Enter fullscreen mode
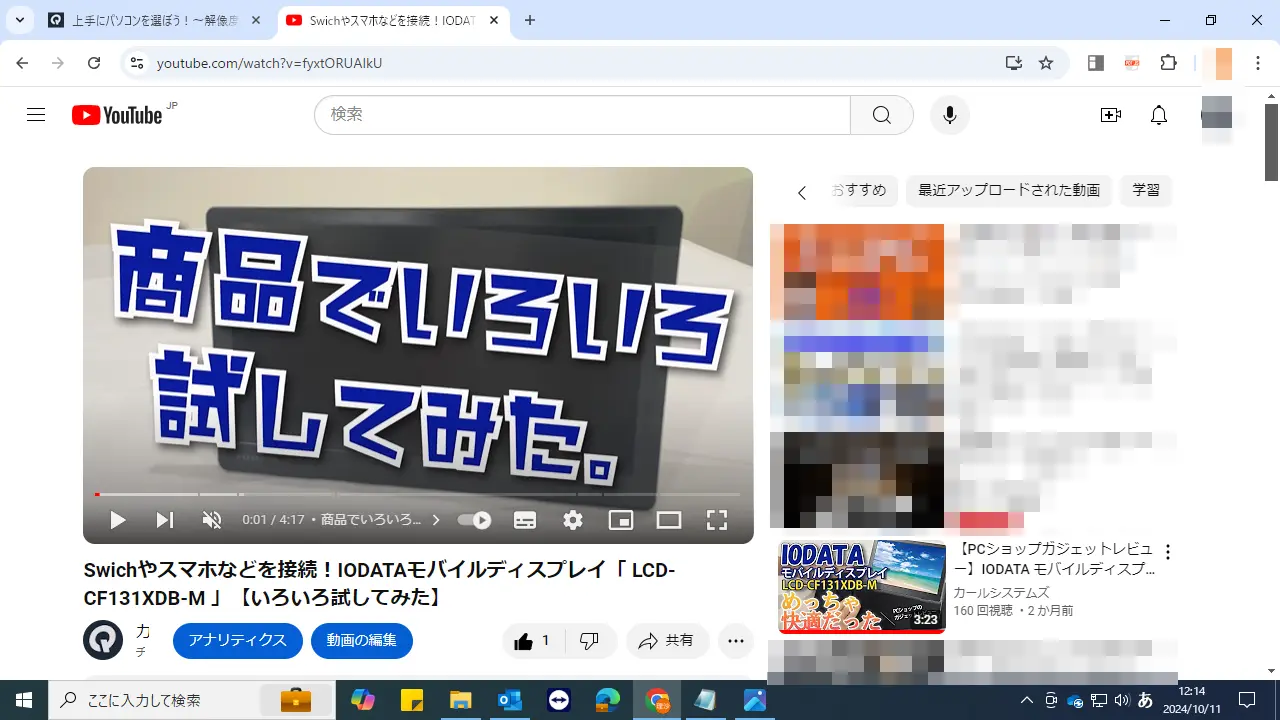1280x720 pixels. click(x=717, y=520)
